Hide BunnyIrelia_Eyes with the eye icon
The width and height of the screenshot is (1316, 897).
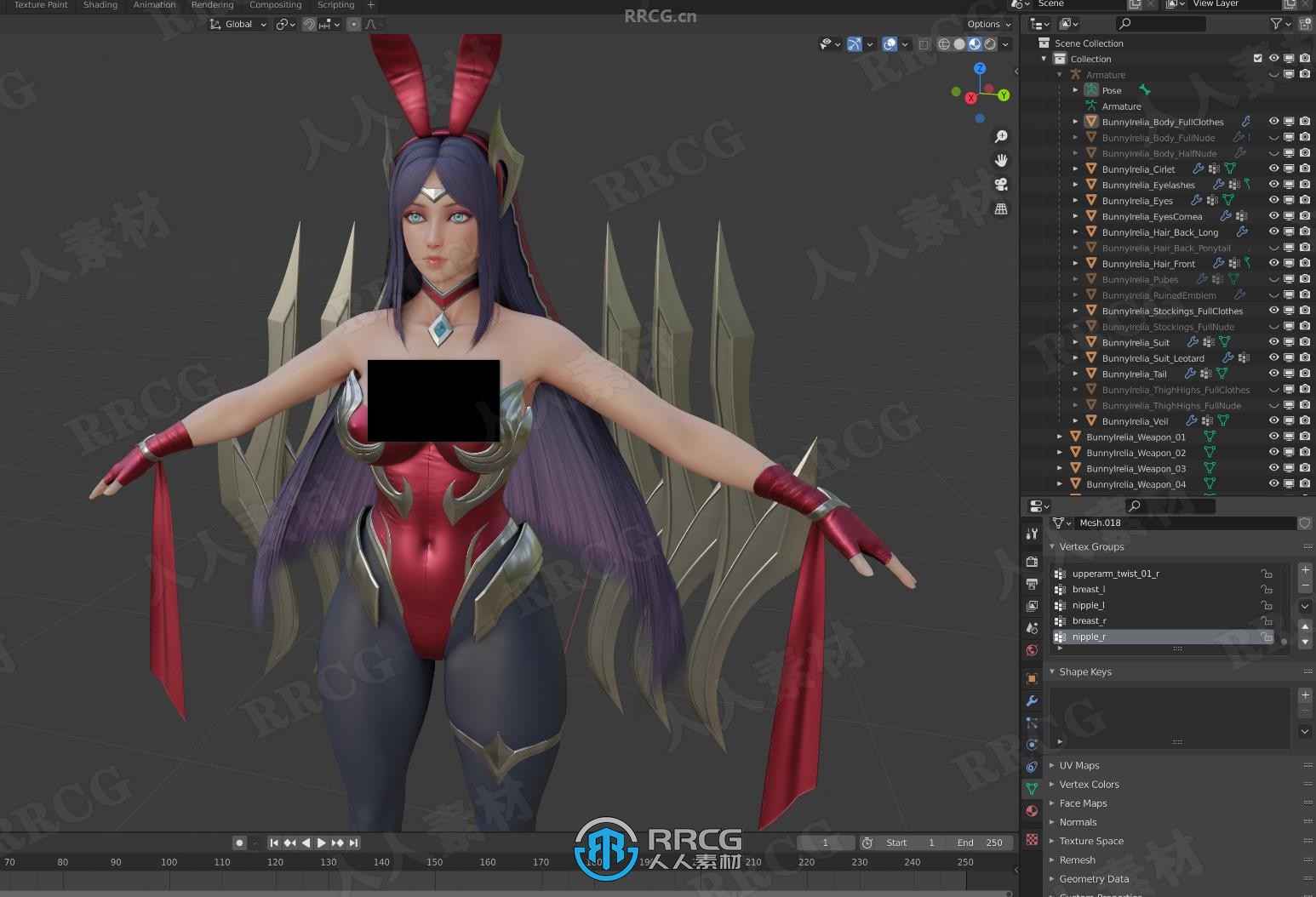pyautogui.click(x=1274, y=200)
